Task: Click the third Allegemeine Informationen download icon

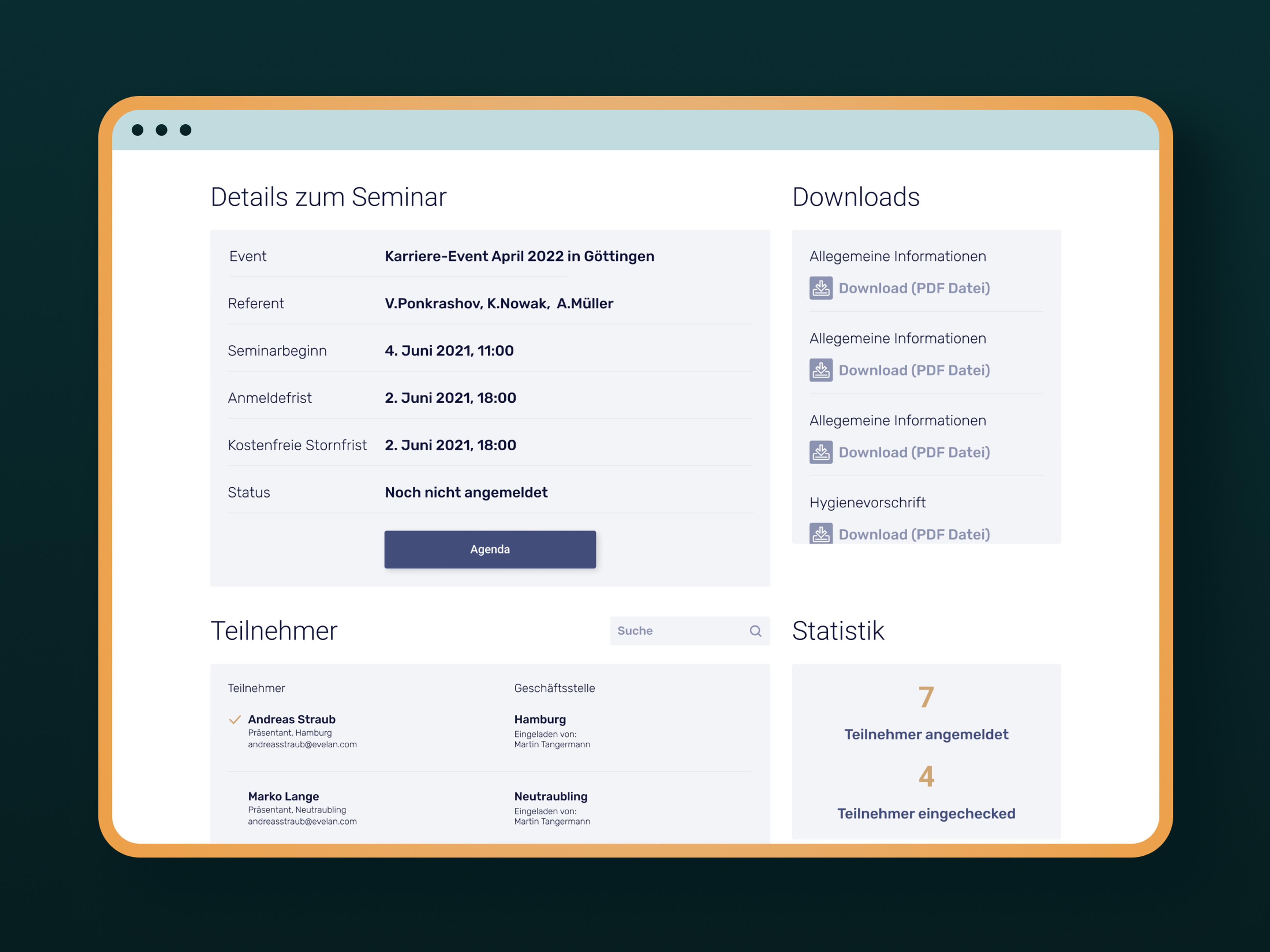Action: [x=821, y=452]
